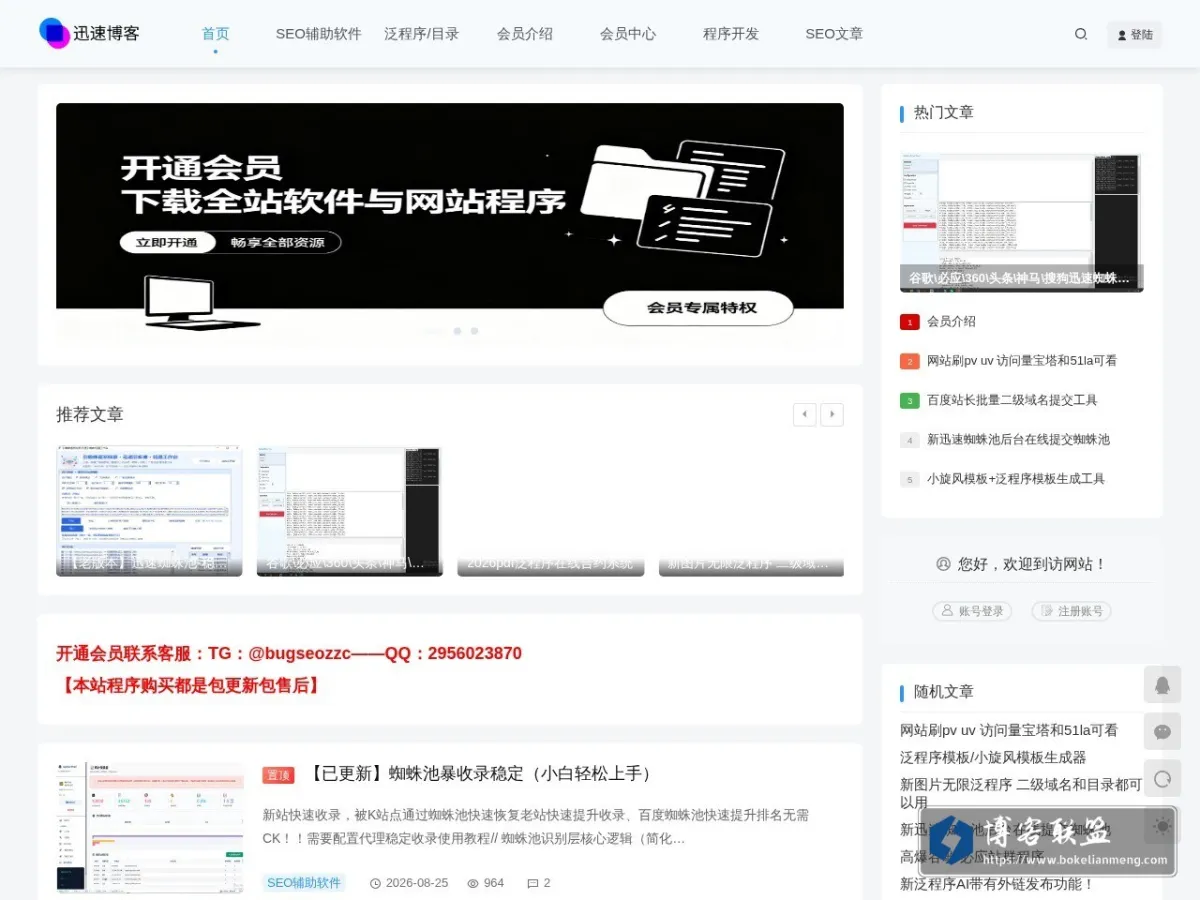This screenshot has height=900, width=1200.
Task: Click the 开通会员 banner slide image
Action: (450, 225)
